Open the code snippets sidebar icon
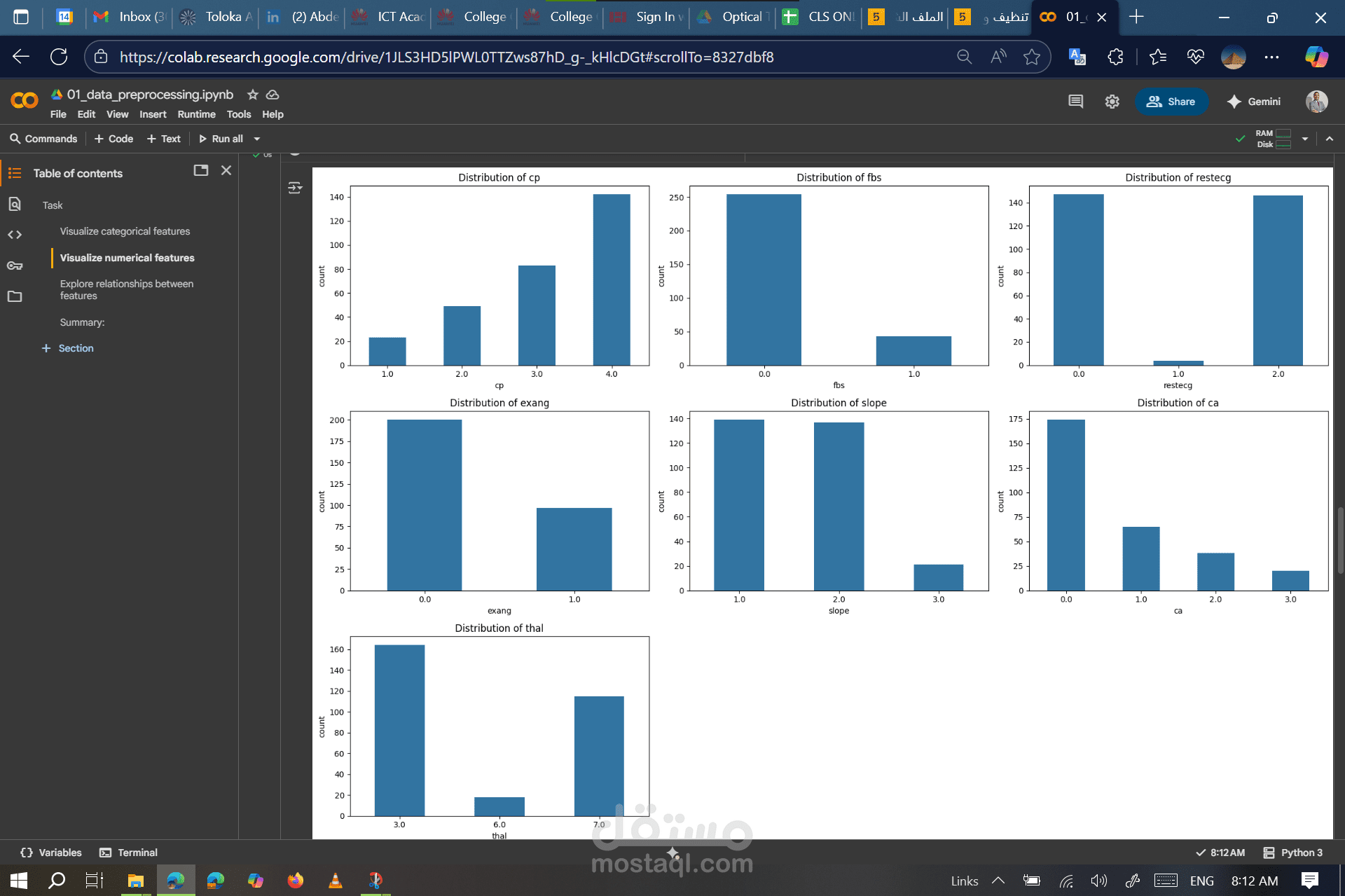The width and height of the screenshot is (1345, 896). (15, 235)
